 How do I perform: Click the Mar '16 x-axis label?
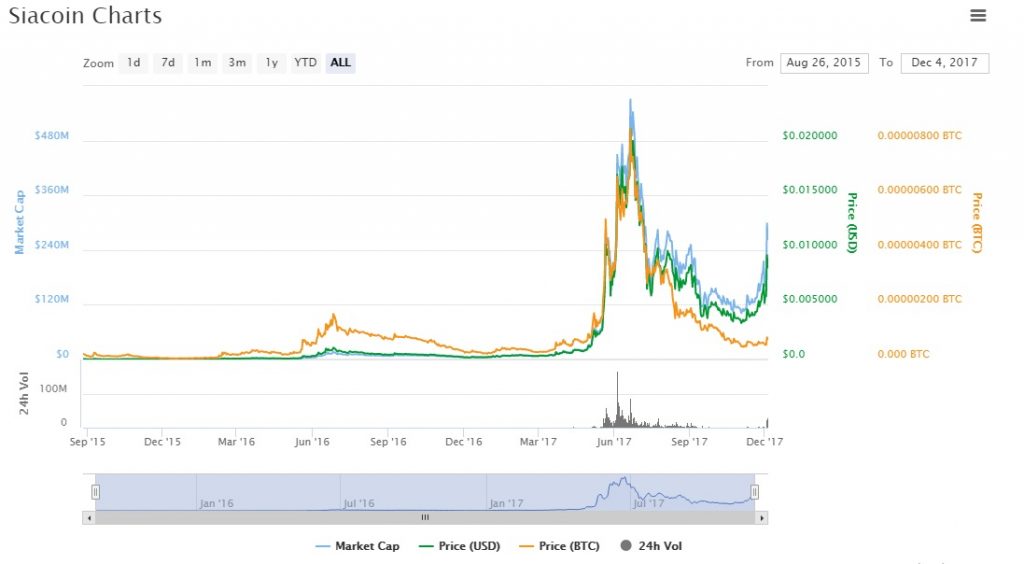236,442
